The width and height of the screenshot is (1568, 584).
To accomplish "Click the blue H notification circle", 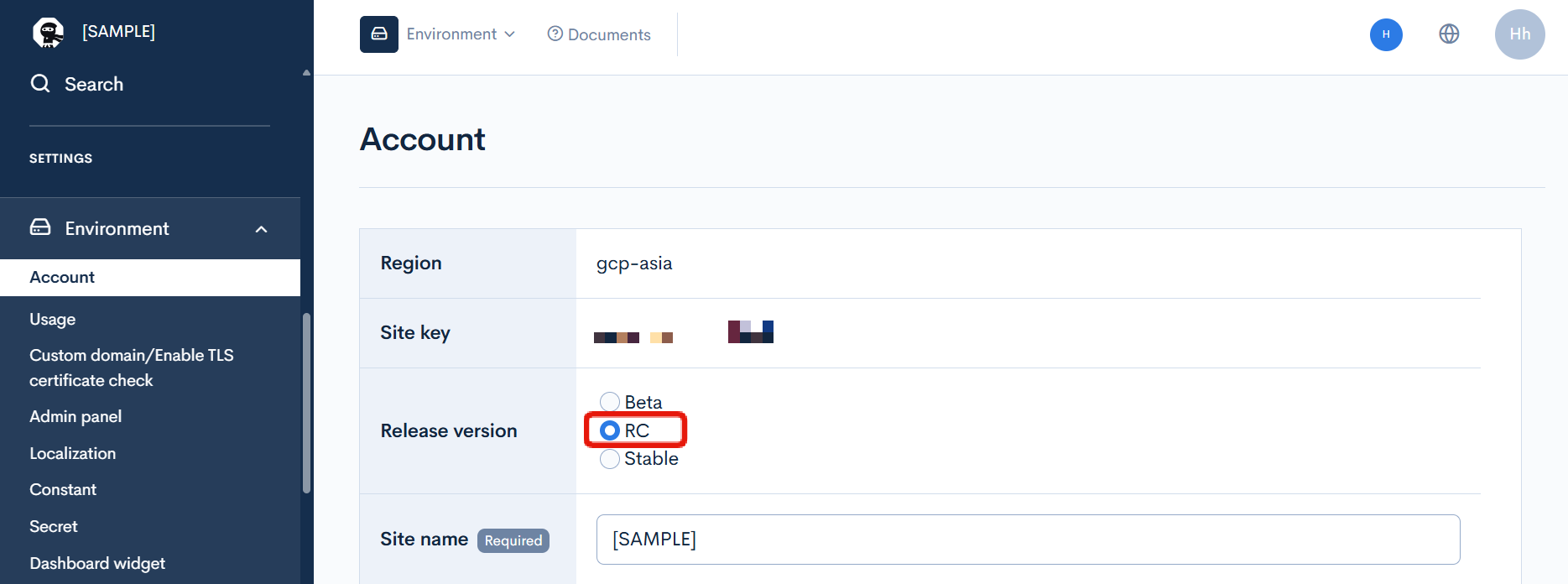I will click(x=1386, y=34).
